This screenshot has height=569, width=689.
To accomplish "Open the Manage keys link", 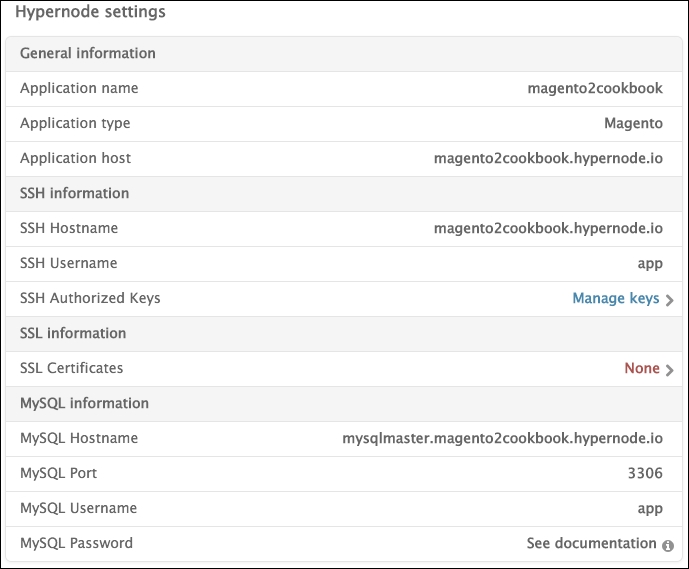I will 615,298.
